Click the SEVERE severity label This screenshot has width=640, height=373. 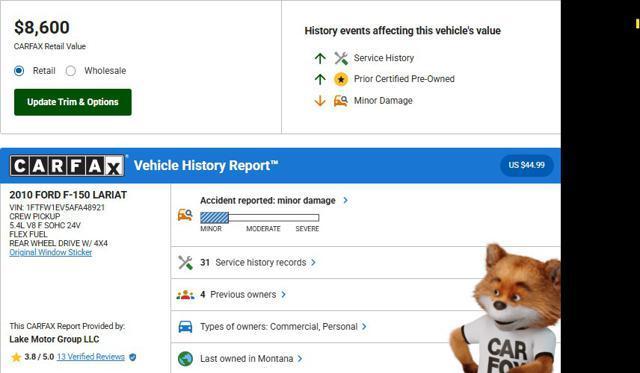(x=307, y=229)
